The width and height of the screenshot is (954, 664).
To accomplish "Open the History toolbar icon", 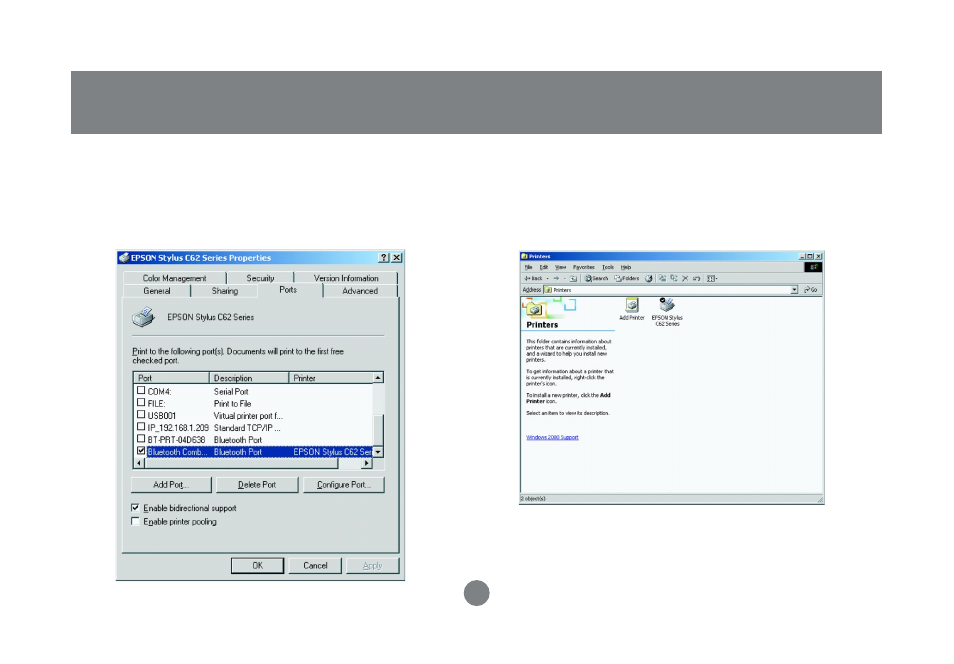I will point(649,279).
